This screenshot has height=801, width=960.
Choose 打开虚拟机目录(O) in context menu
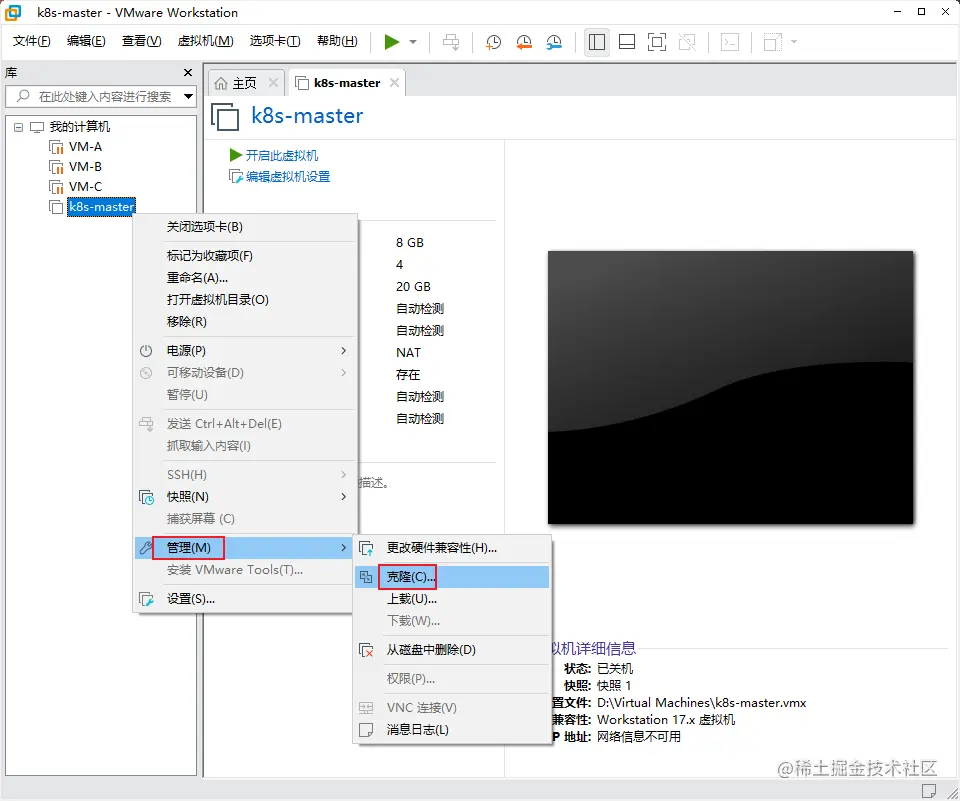click(x=245, y=300)
